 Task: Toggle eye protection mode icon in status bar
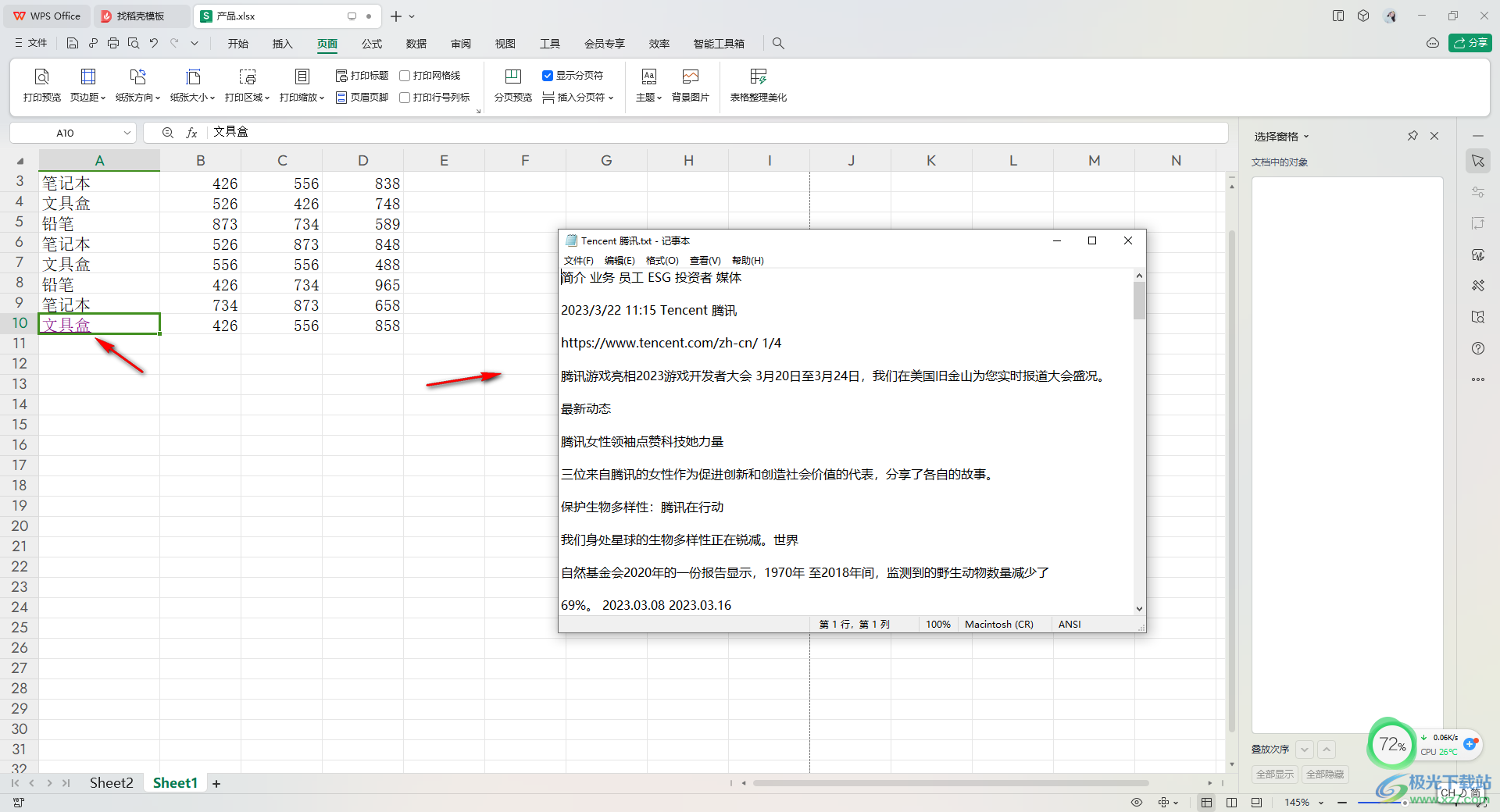point(1137,803)
